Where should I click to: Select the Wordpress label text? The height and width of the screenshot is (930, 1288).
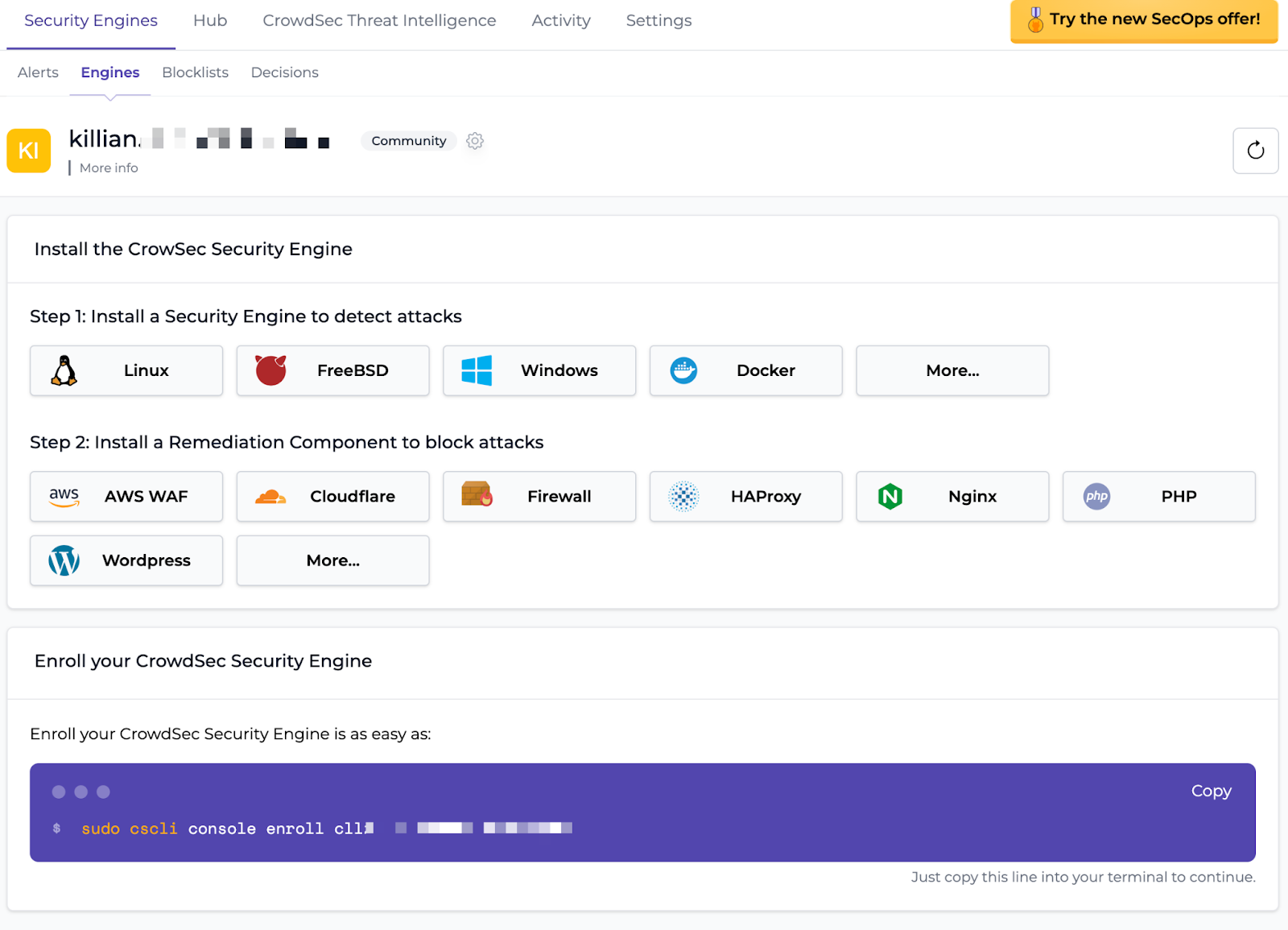pos(146,560)
